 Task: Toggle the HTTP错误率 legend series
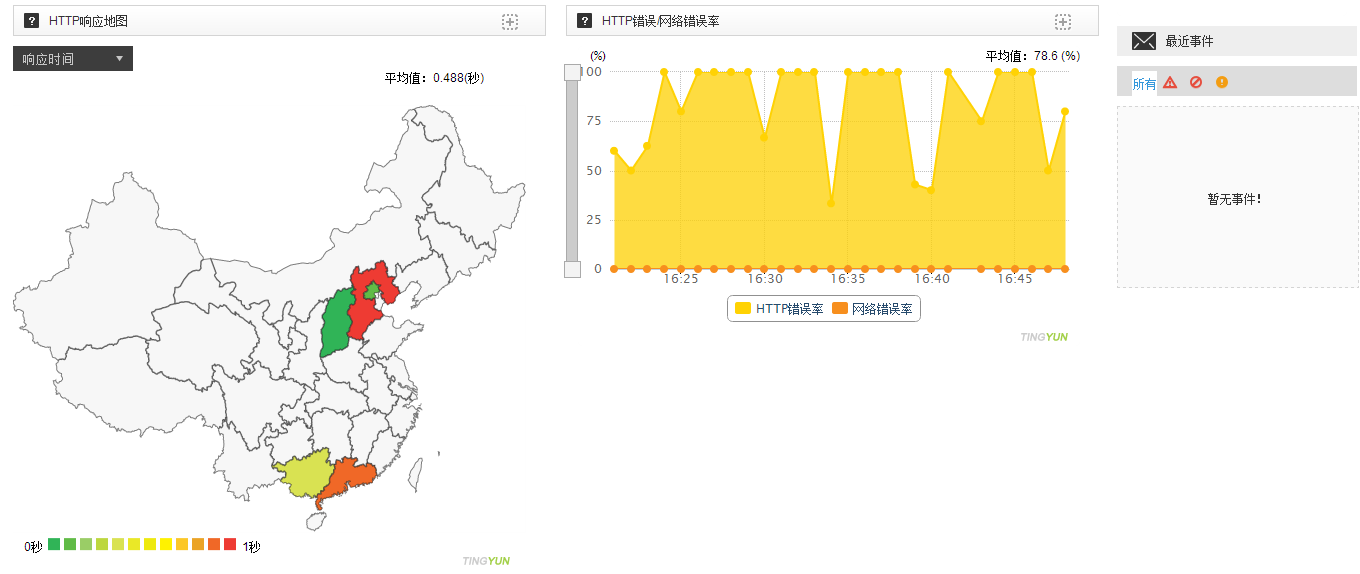780,309
